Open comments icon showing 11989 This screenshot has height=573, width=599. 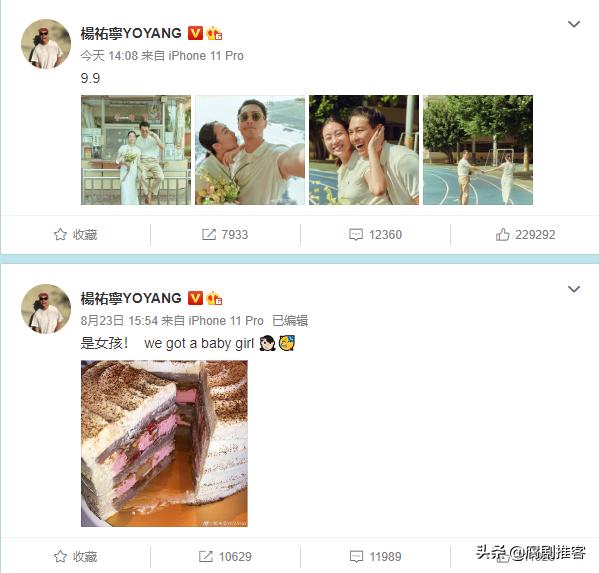[356, 556]
